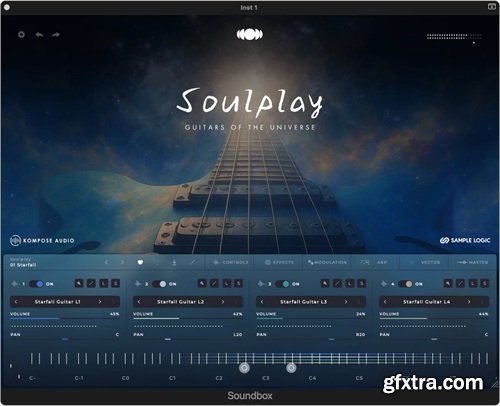Click layer 3 wrench icon

pyautogui.click(x=325, y=283)
